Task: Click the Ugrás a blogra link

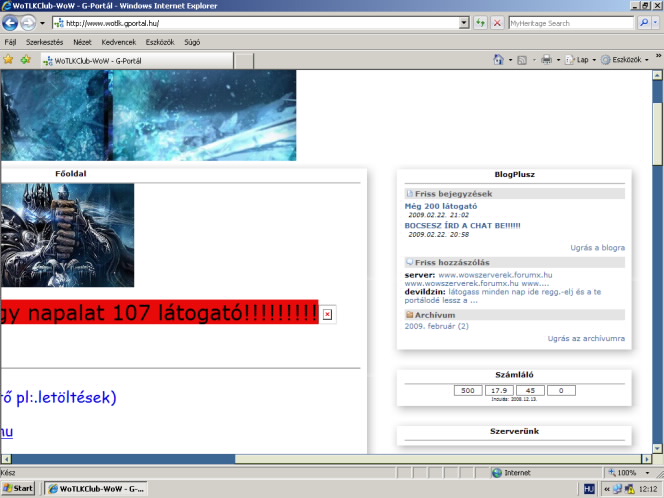Action: point(598,248)
